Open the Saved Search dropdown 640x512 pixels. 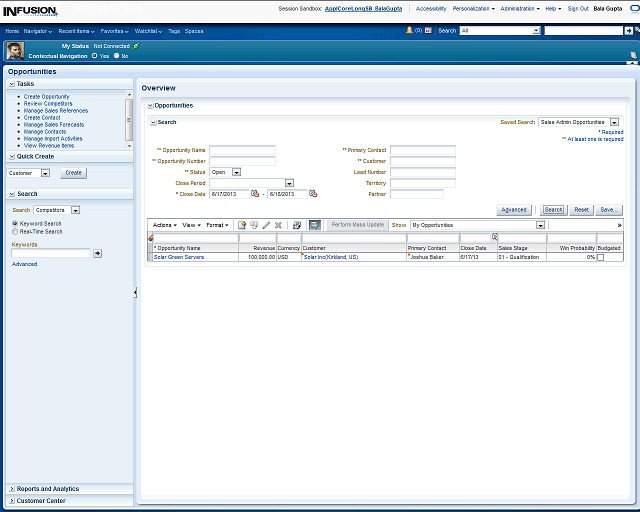(x=613, y=122)
